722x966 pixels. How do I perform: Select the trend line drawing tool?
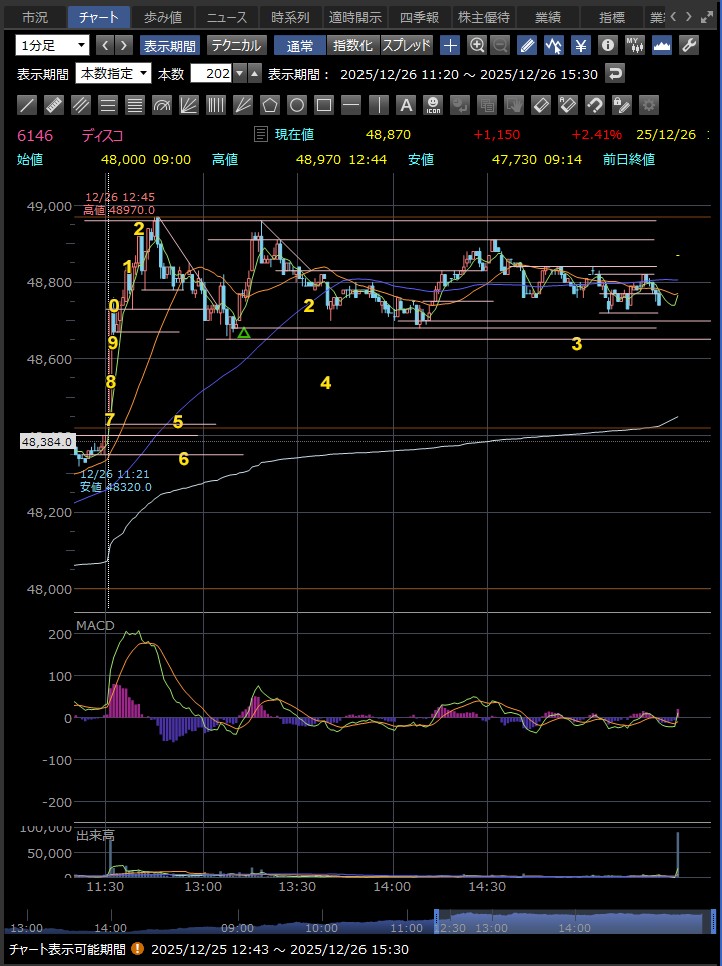point(28,104)
